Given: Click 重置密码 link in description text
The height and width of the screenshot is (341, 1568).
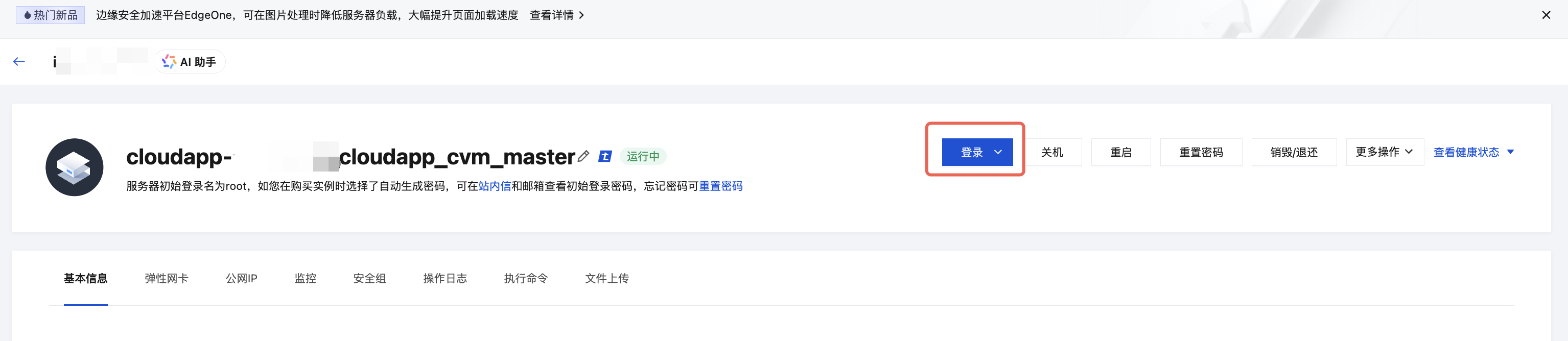Looking at the screenshot, I should tap(720, 186).
